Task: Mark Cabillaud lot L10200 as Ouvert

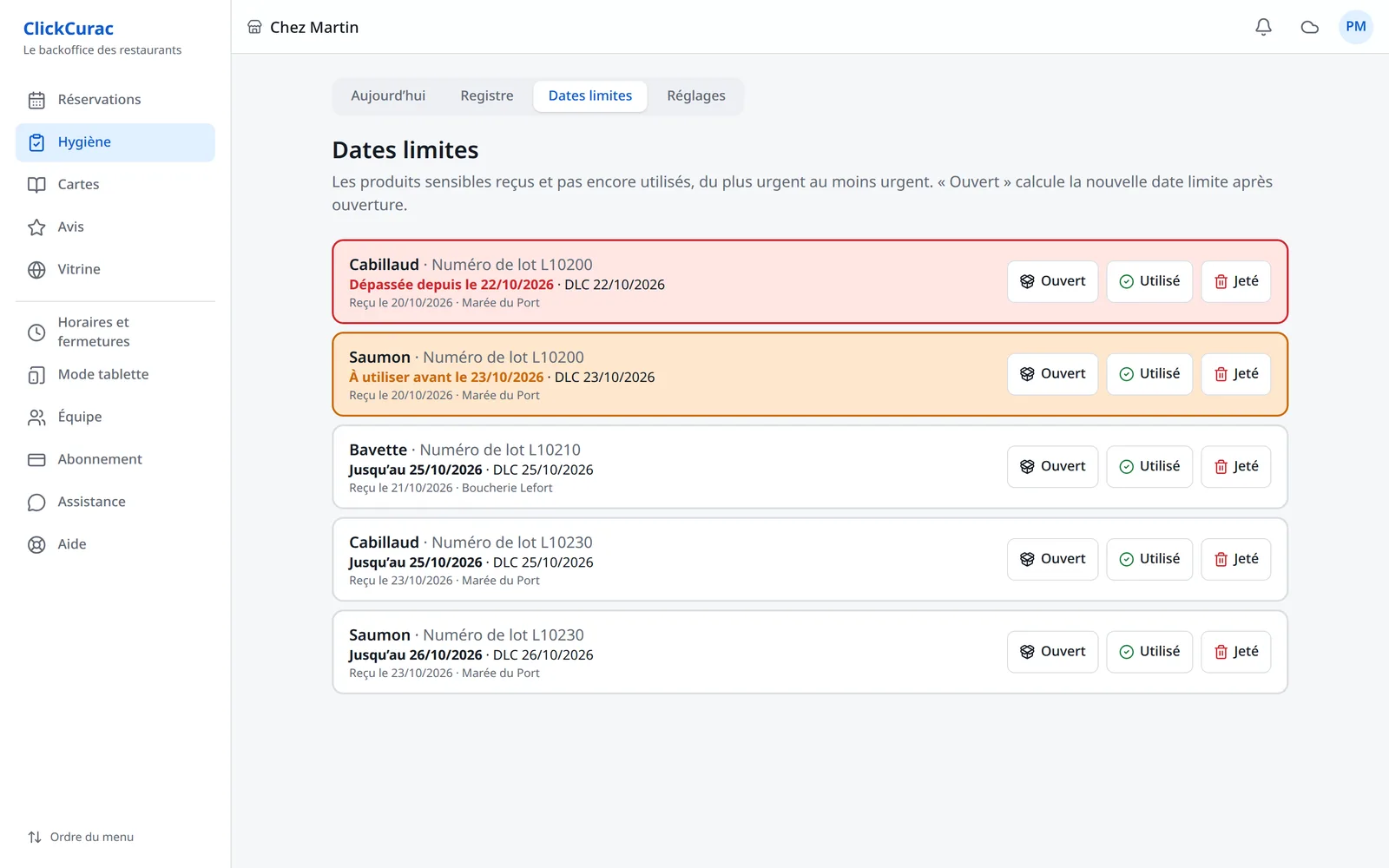Action: coord(1052,281)
